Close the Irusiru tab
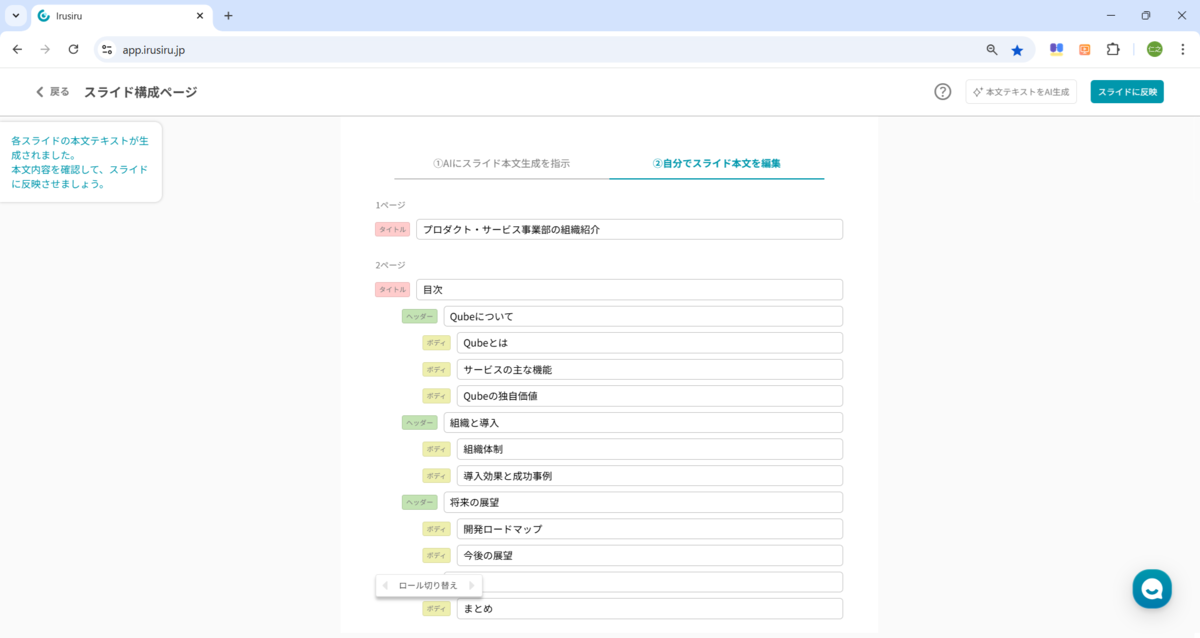 tap(200, 16)
